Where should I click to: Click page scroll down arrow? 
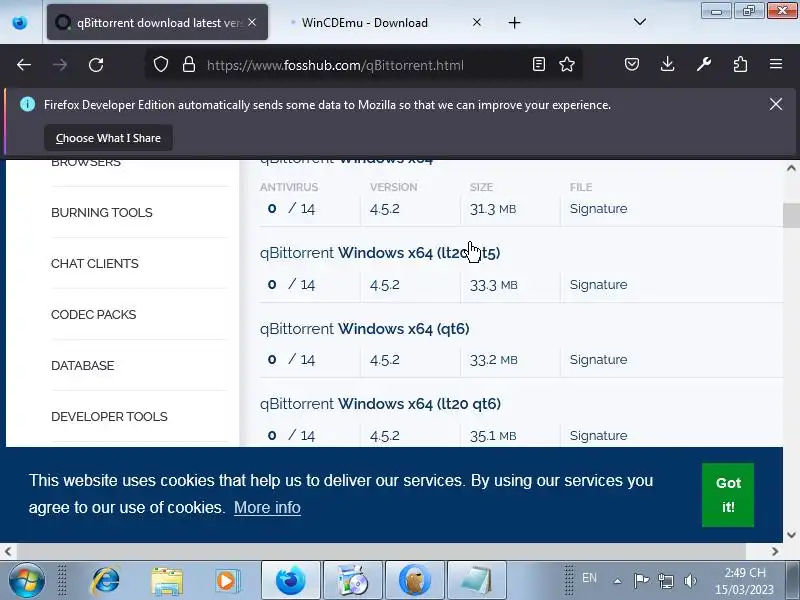(x=791, y=535)
